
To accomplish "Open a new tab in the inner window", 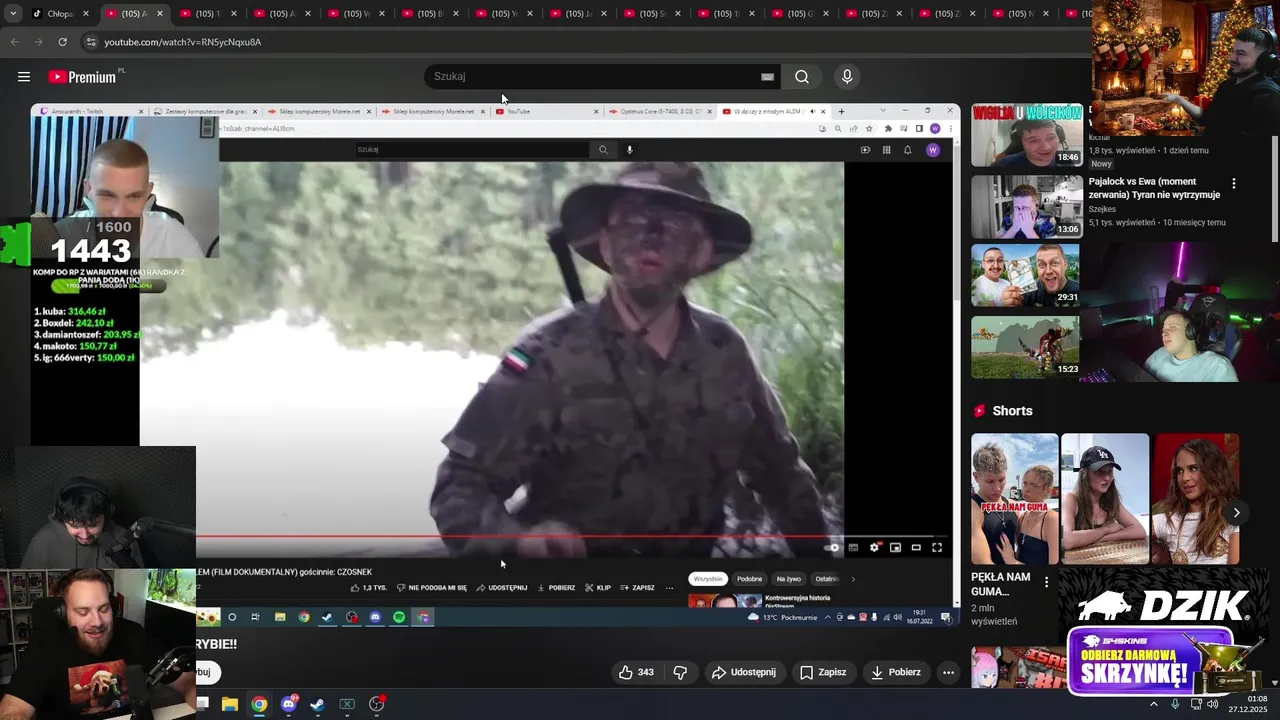I will pos(841,111).
